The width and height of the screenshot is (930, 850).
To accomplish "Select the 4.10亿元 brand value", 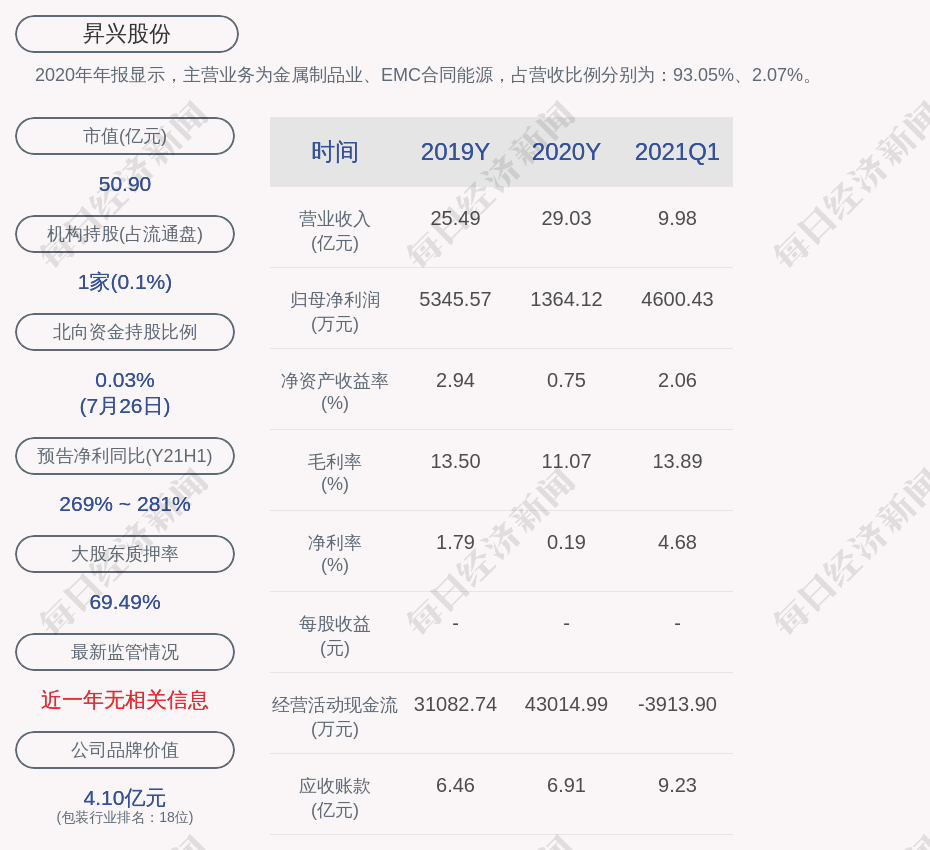I will click(125, 798).
